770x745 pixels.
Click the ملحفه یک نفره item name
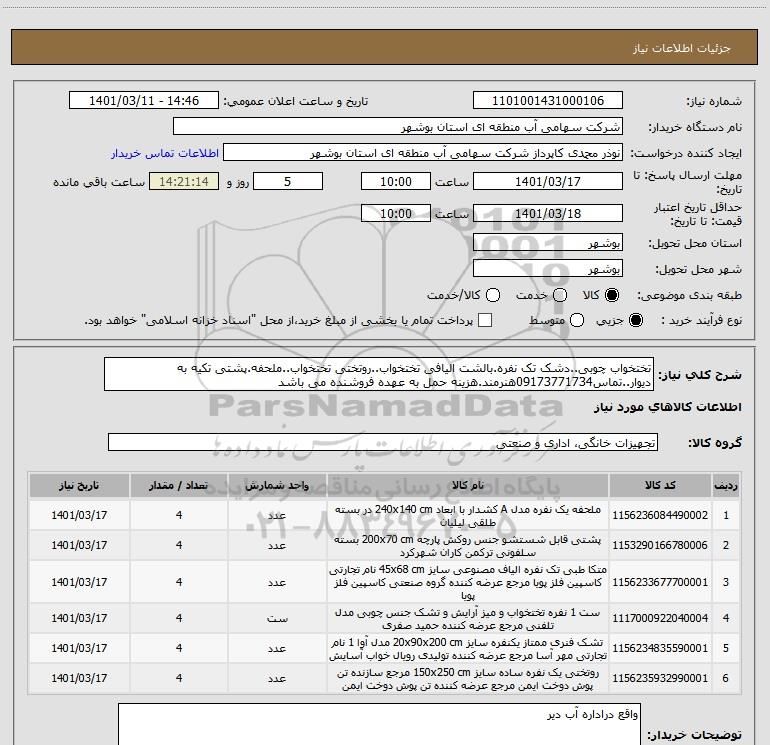point(468,516)
